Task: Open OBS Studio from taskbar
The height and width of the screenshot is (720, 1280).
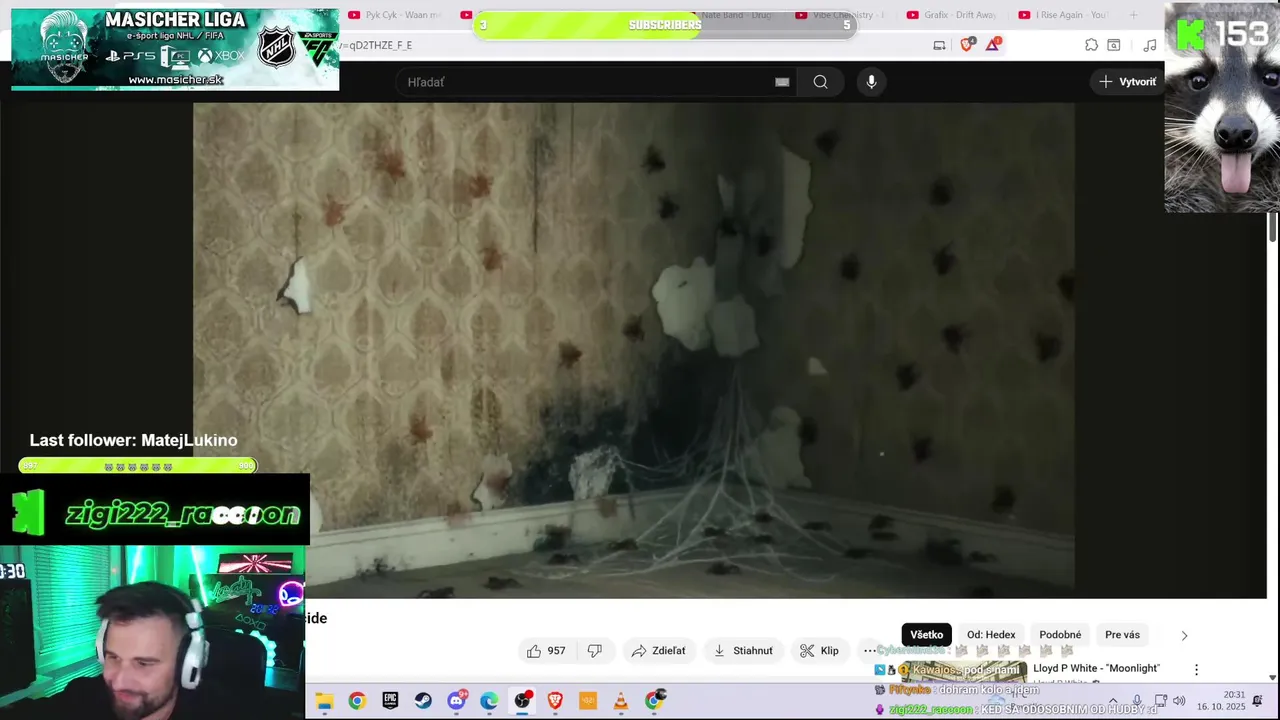Action: [x=522, y=701]
